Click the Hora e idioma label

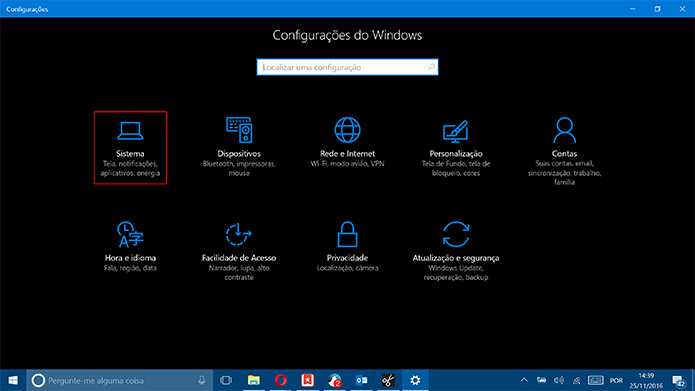tap(130, 258)
